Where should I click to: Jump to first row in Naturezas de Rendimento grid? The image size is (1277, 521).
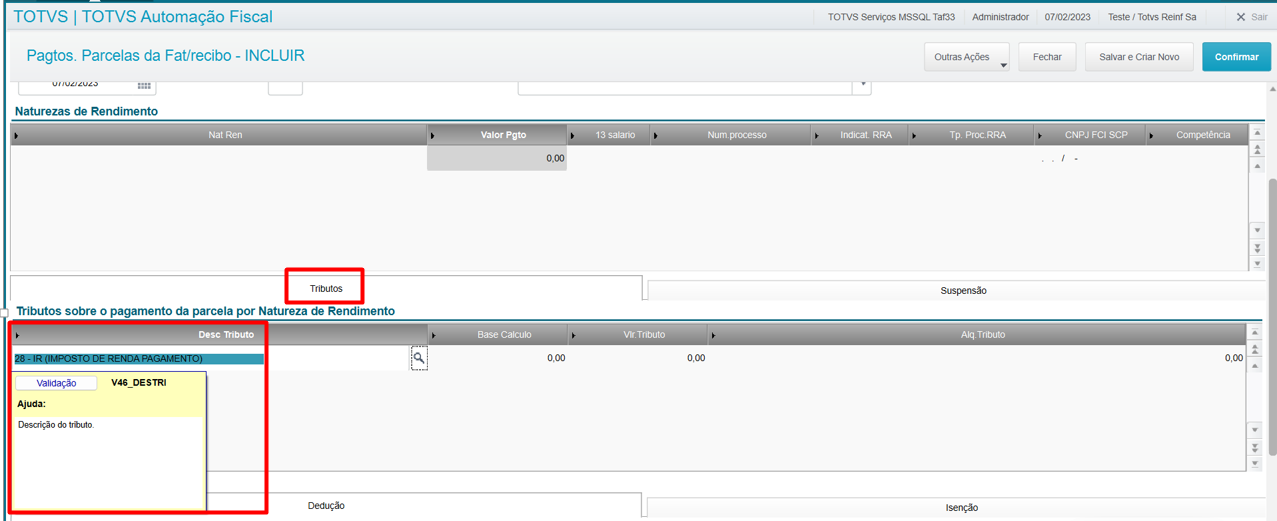[1256, 134]
